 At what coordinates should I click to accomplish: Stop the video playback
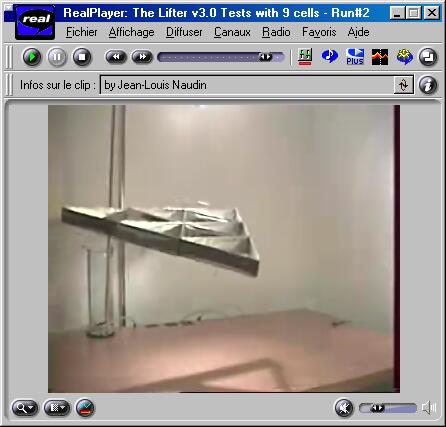click(82, 57)
